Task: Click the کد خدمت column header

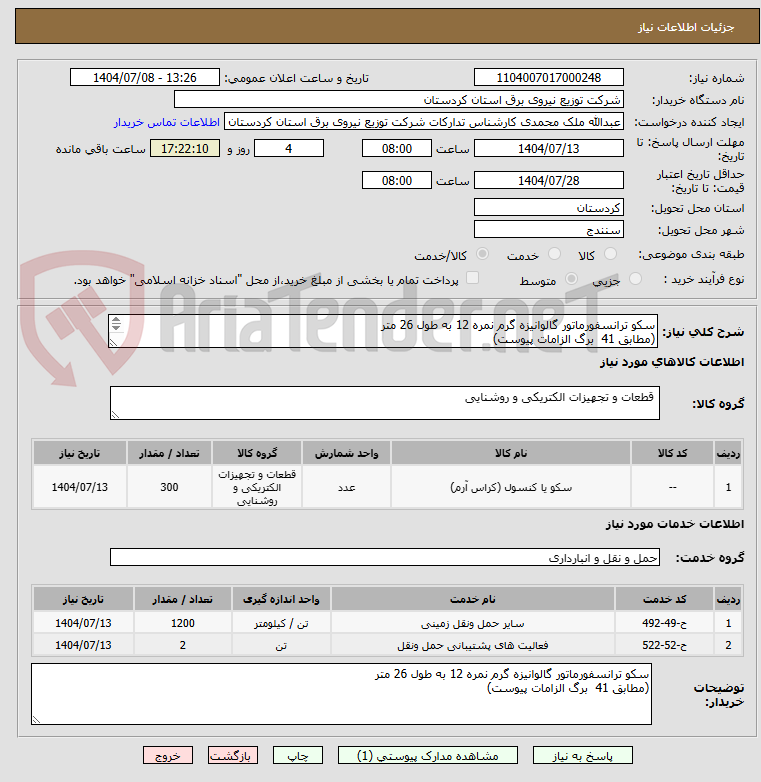Action: coord(664,599)
